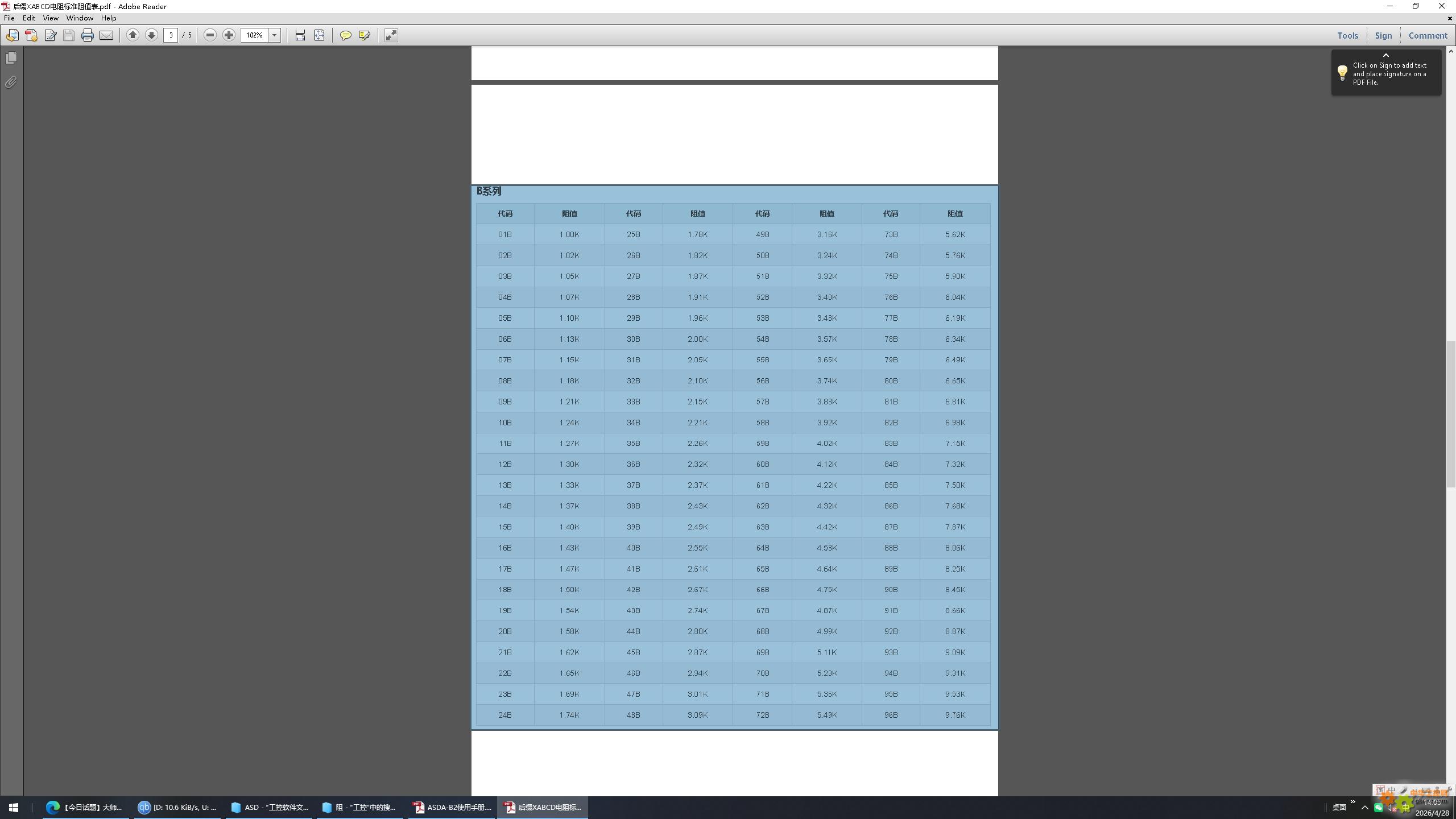Open the View menu

tap(51, 18)
